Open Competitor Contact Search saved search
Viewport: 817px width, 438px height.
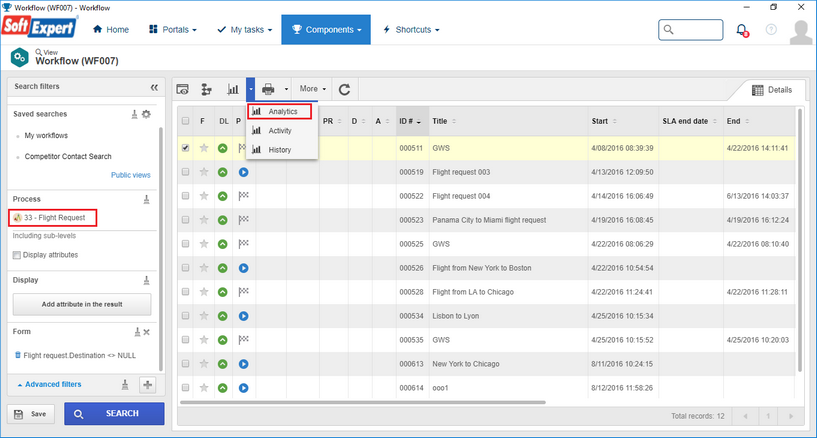click(x=68, y=156)
